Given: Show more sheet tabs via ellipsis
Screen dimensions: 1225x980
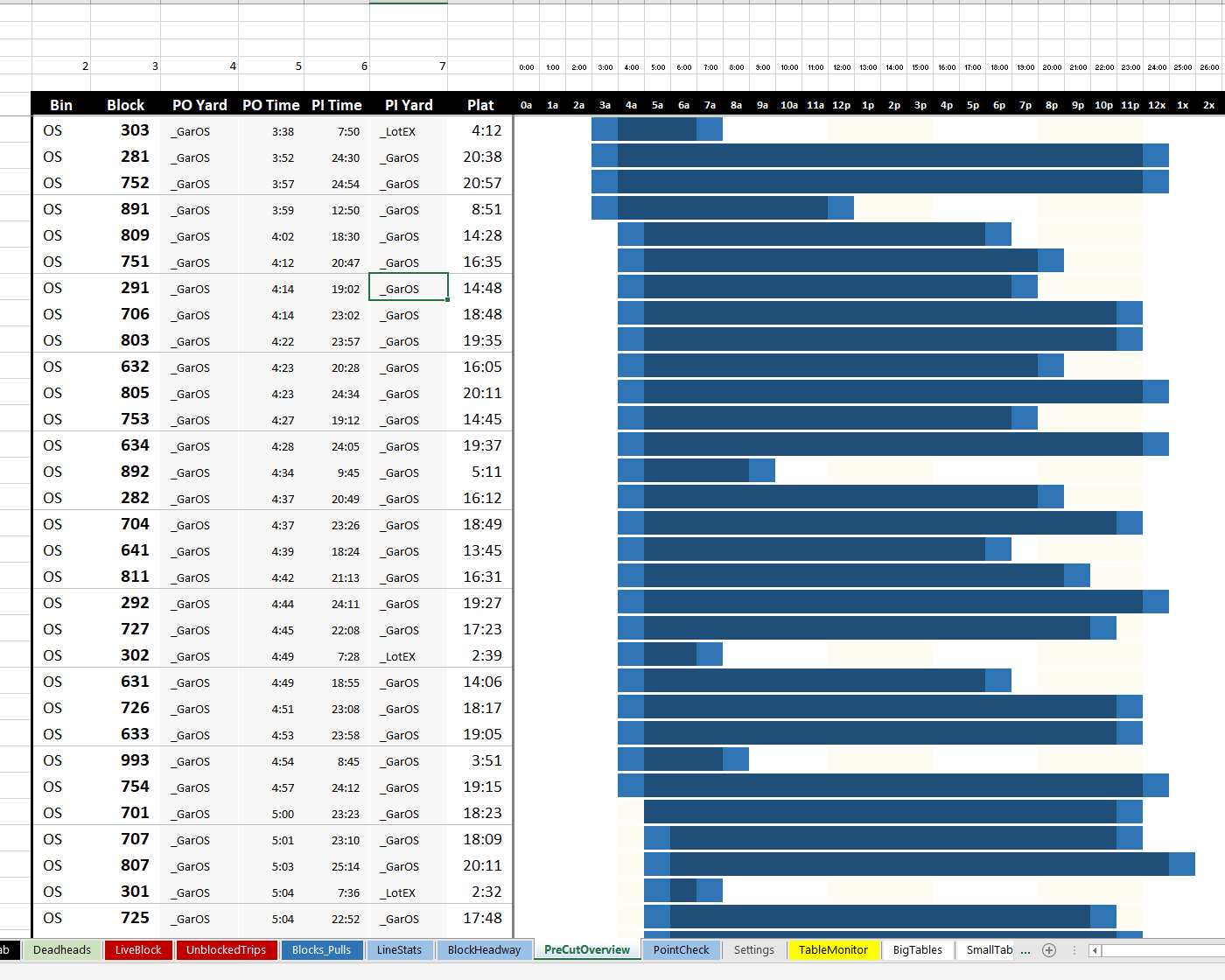Looking at the screenshot, I should coord(1025,950).
